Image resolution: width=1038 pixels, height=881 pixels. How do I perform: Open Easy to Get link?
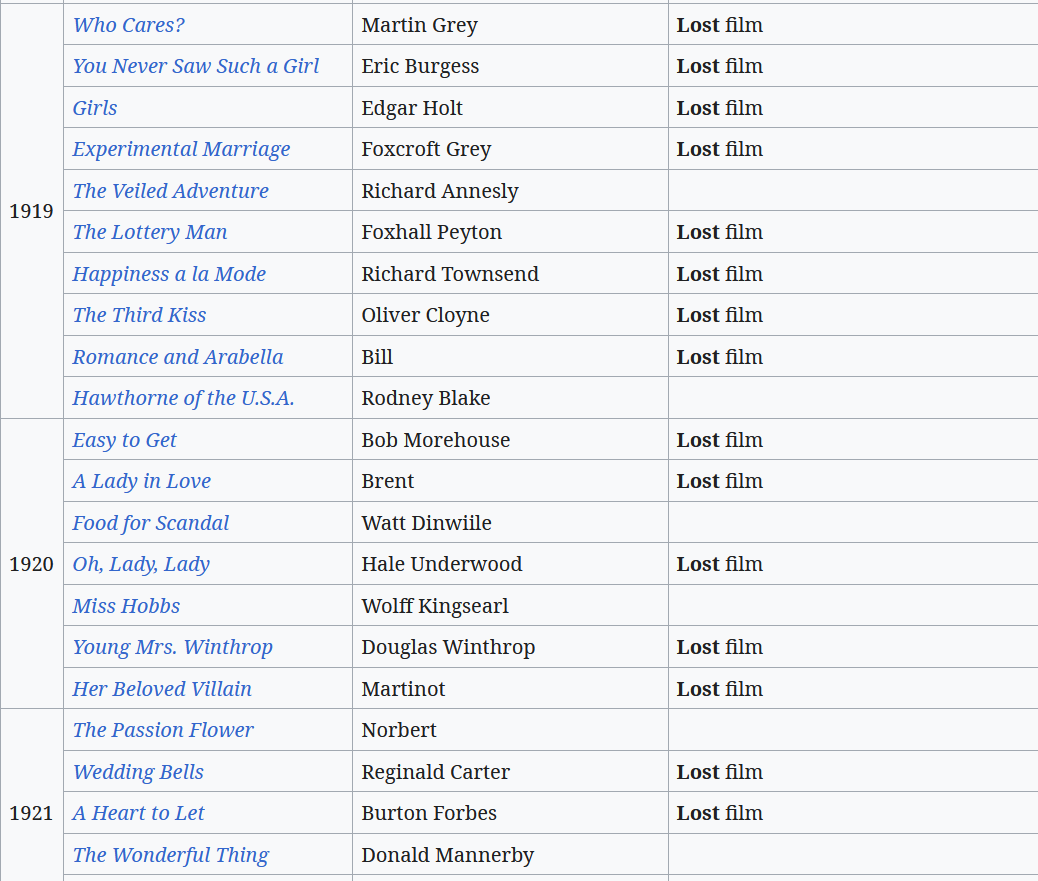124,440
